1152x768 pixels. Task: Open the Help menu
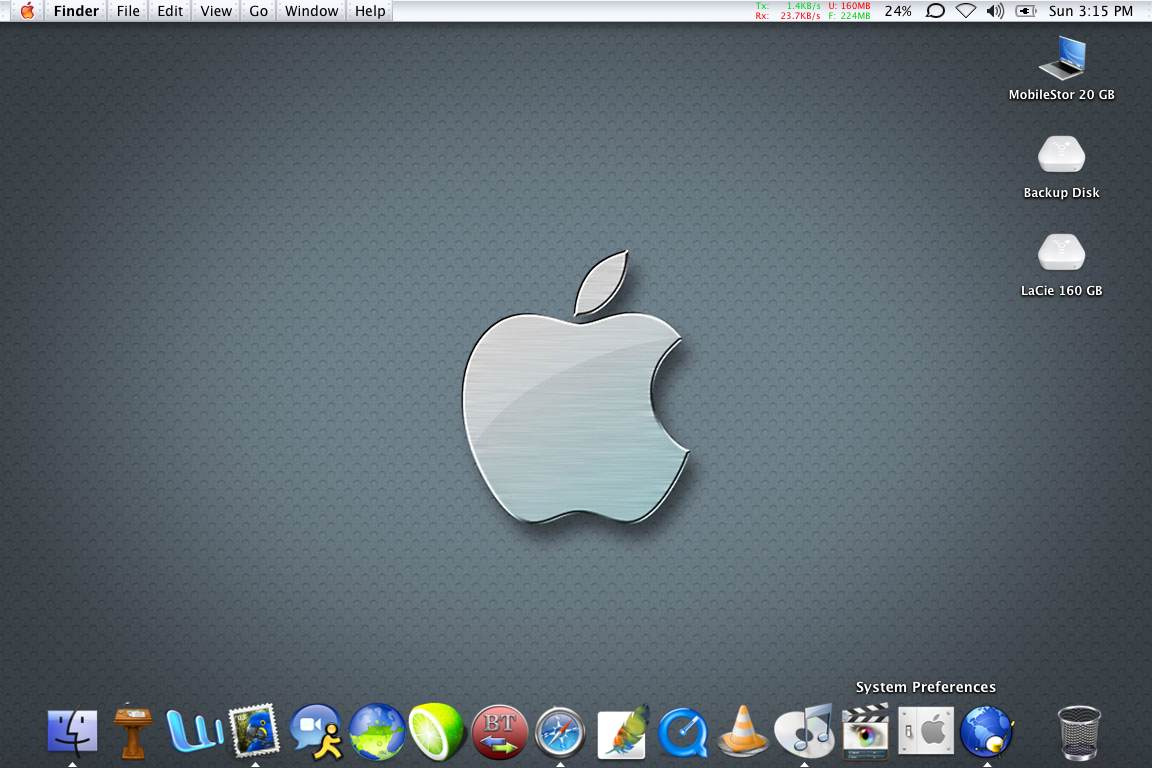pyautogui.click(x=370, y=11)
